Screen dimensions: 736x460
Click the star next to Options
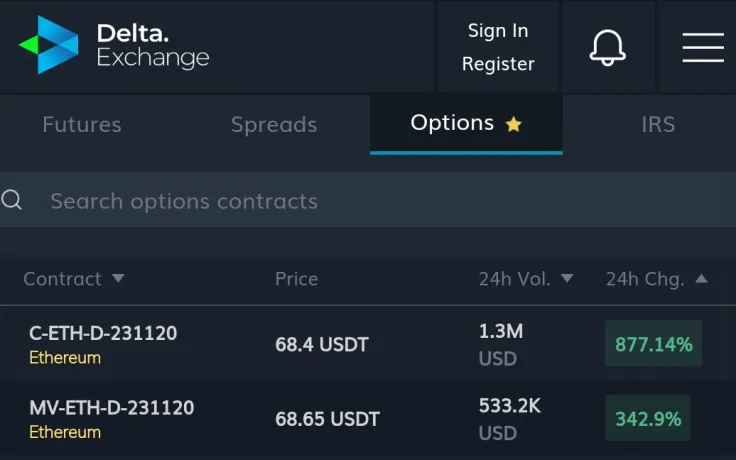click(513, 125)
